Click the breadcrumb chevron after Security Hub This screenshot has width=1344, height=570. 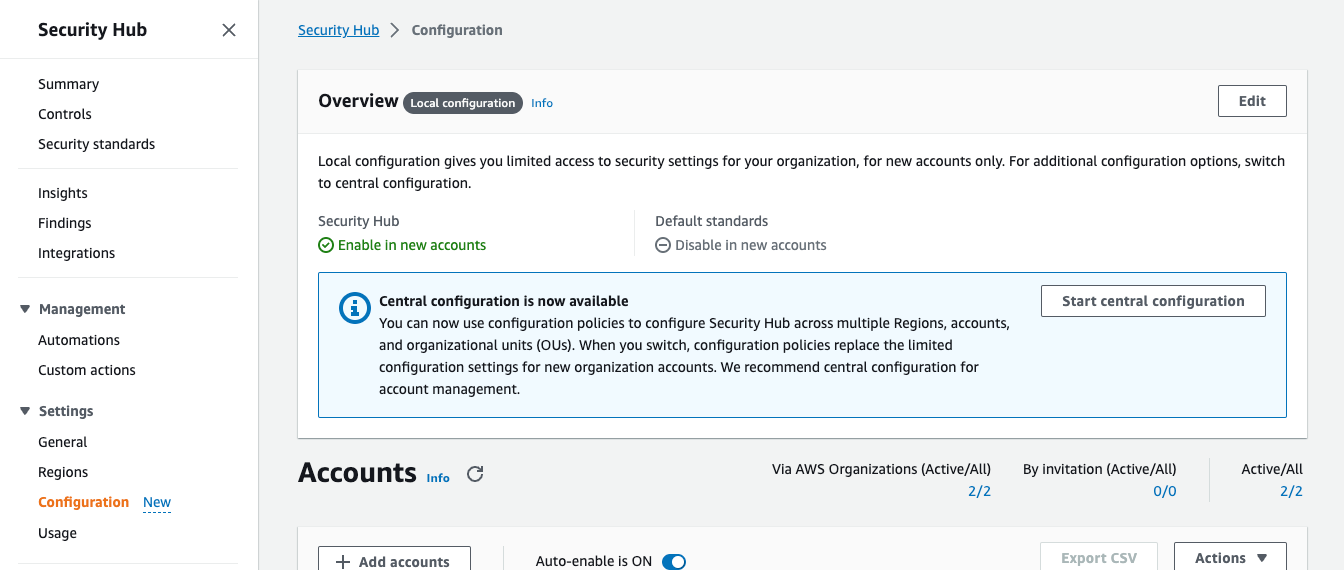point(395,30)
